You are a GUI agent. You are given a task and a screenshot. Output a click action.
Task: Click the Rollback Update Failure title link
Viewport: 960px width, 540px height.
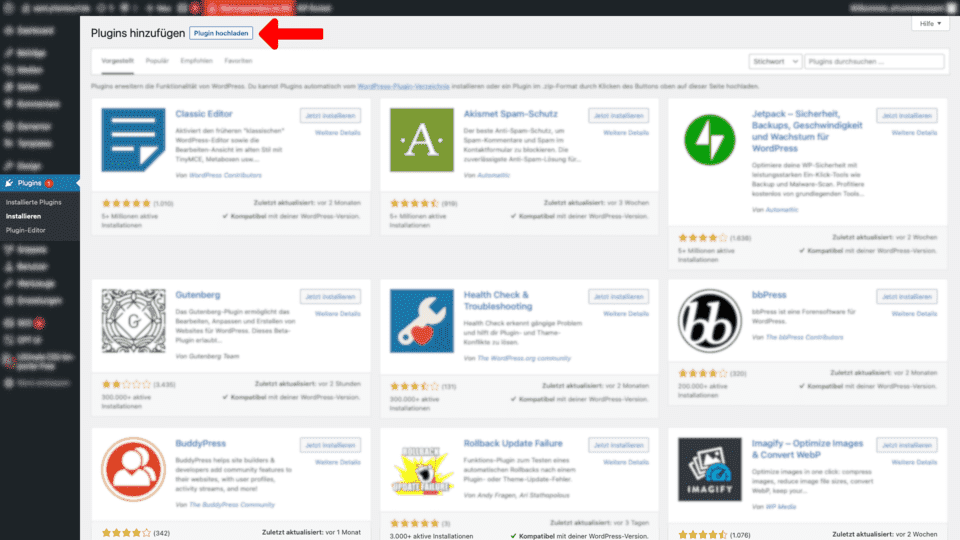pyautogui.click(x=513, y=443)
